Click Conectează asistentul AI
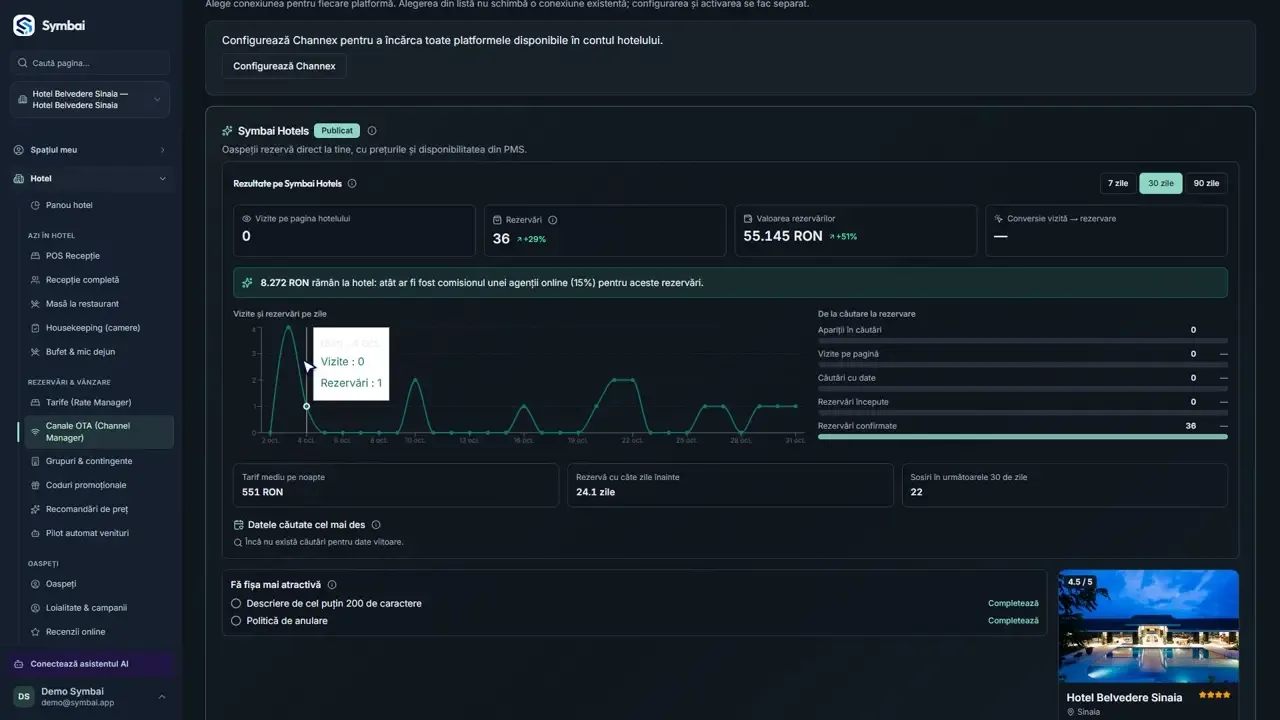The image size is (1280, 720). pos(90,664)
